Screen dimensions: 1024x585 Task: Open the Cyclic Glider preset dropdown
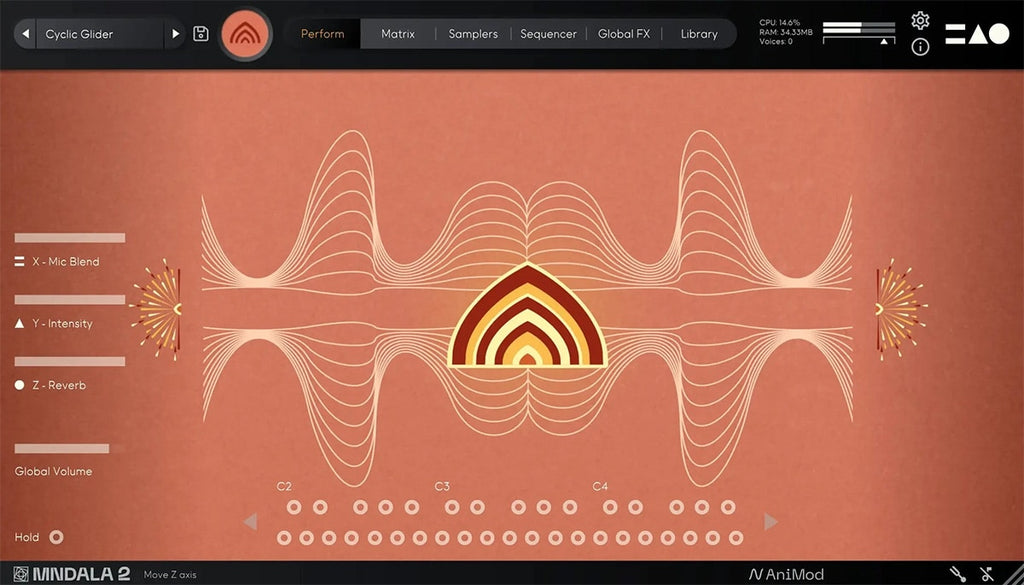coord(100,34)
